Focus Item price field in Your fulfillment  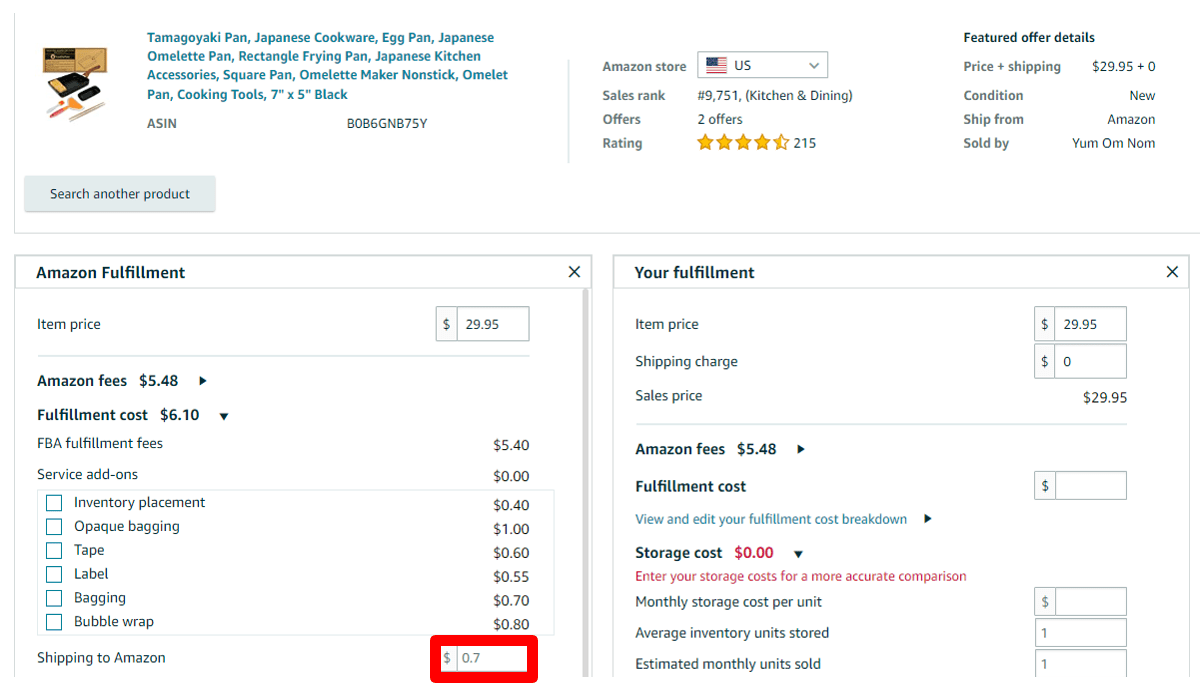click(x=1091, y=324)
